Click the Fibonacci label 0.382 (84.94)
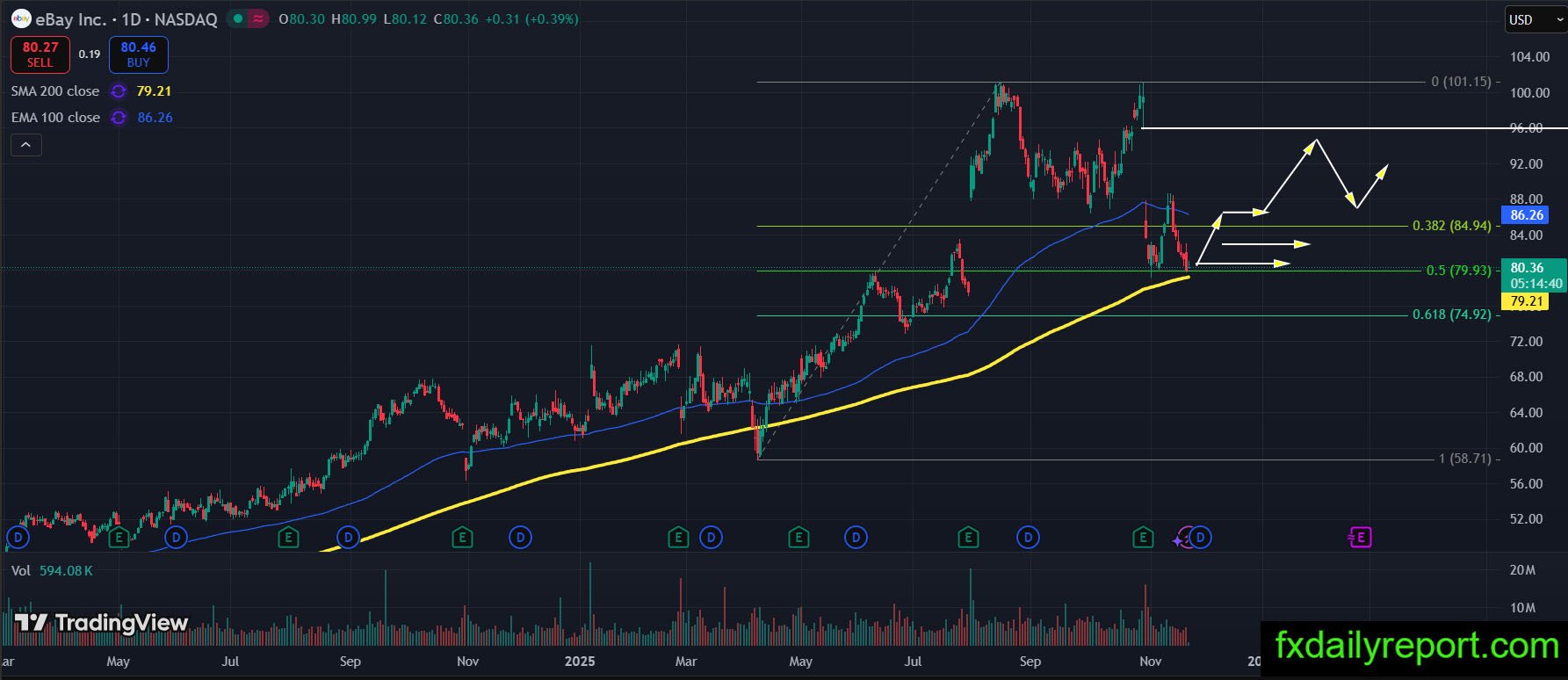Viewport: 1568px width, 680px height. coord(1452,226)
